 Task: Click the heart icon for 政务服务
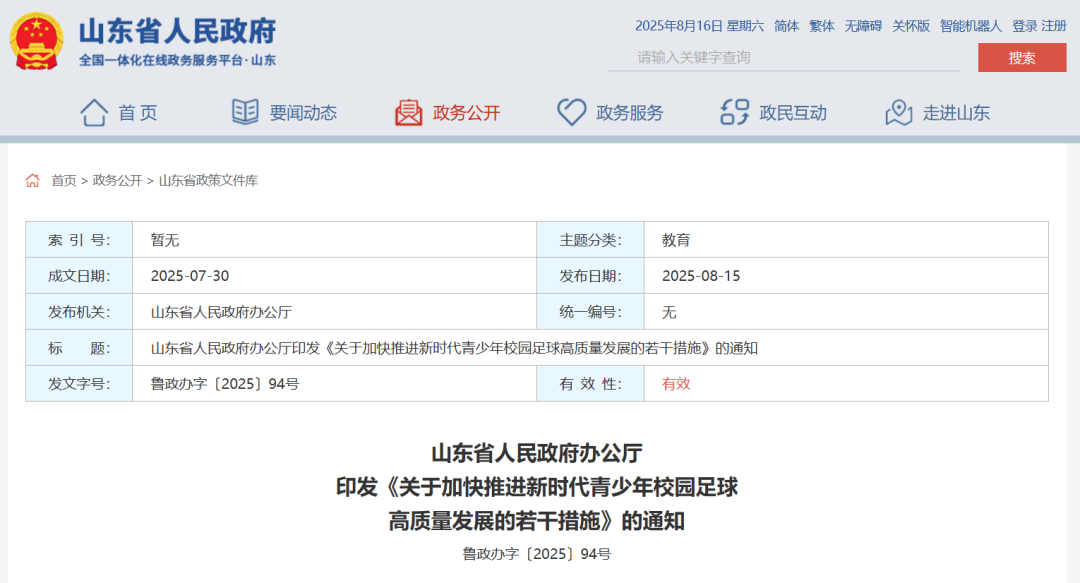point(571,113)
